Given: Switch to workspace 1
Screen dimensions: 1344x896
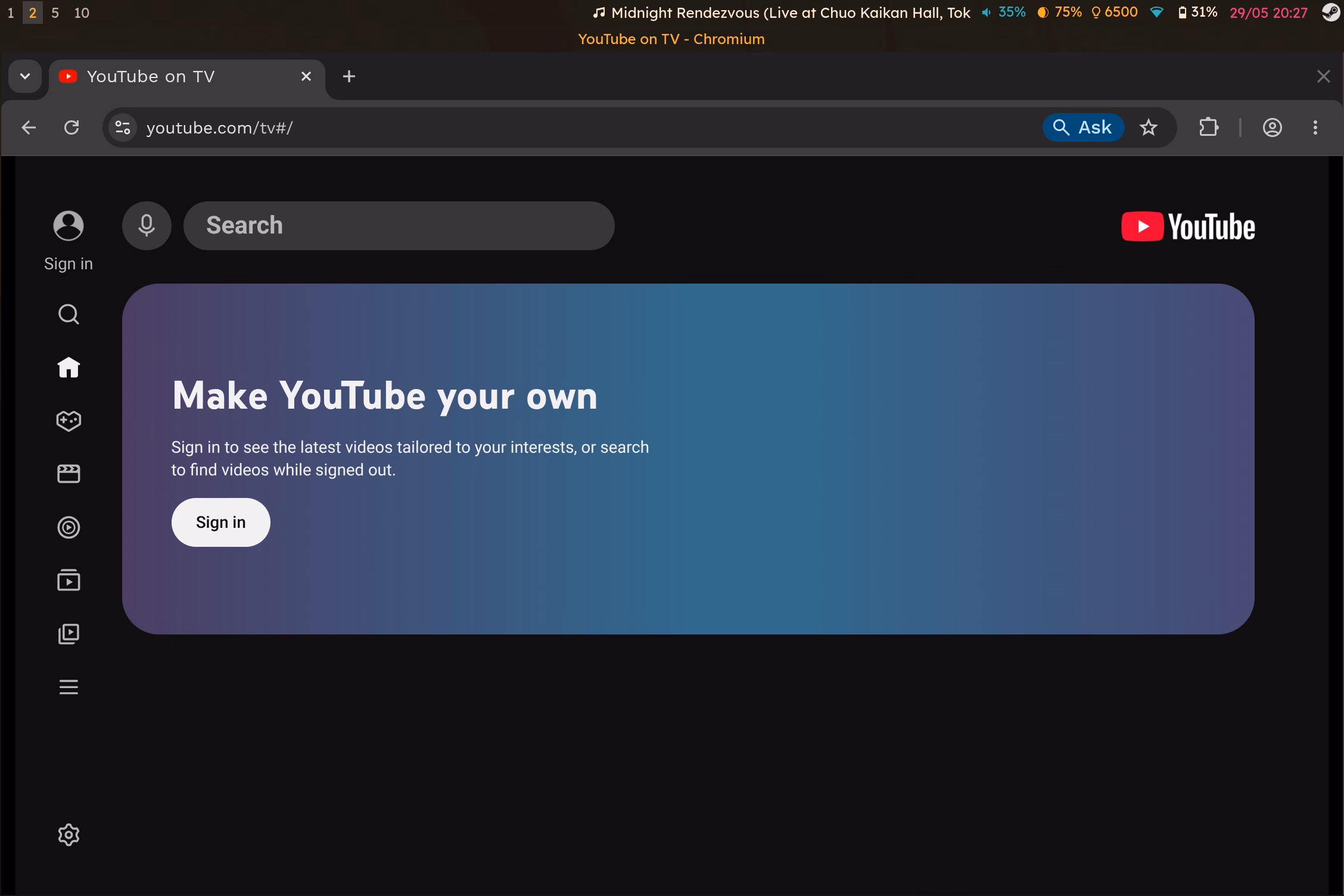Looking at the screenshot, I should [11, 13].
